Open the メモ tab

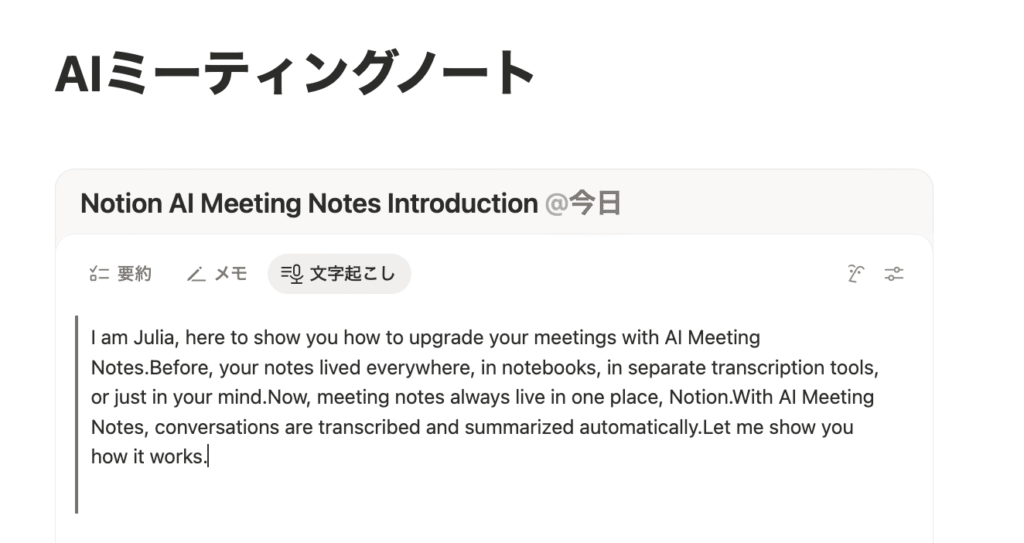click(x=231, y=274)
